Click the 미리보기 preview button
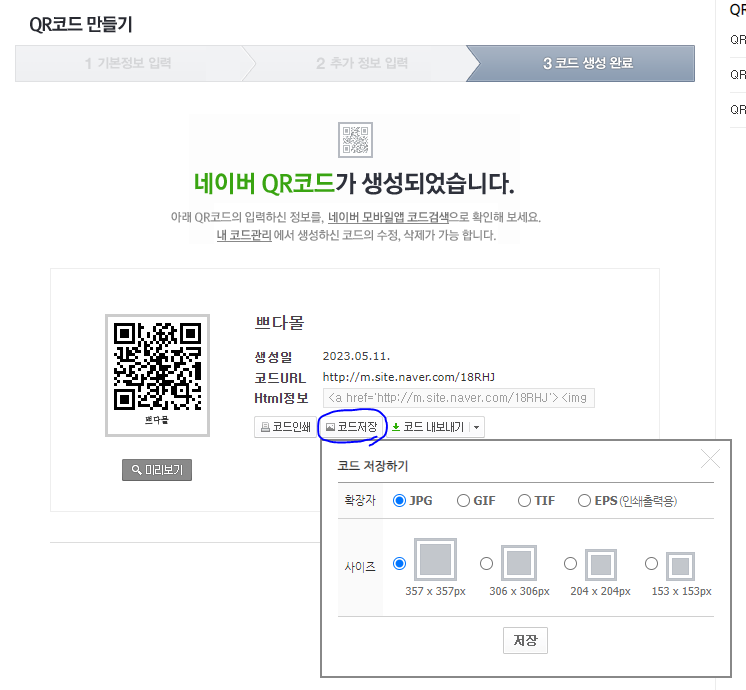Image resolution: width=746 pixels, height=690 pixels. pos(157,470)
